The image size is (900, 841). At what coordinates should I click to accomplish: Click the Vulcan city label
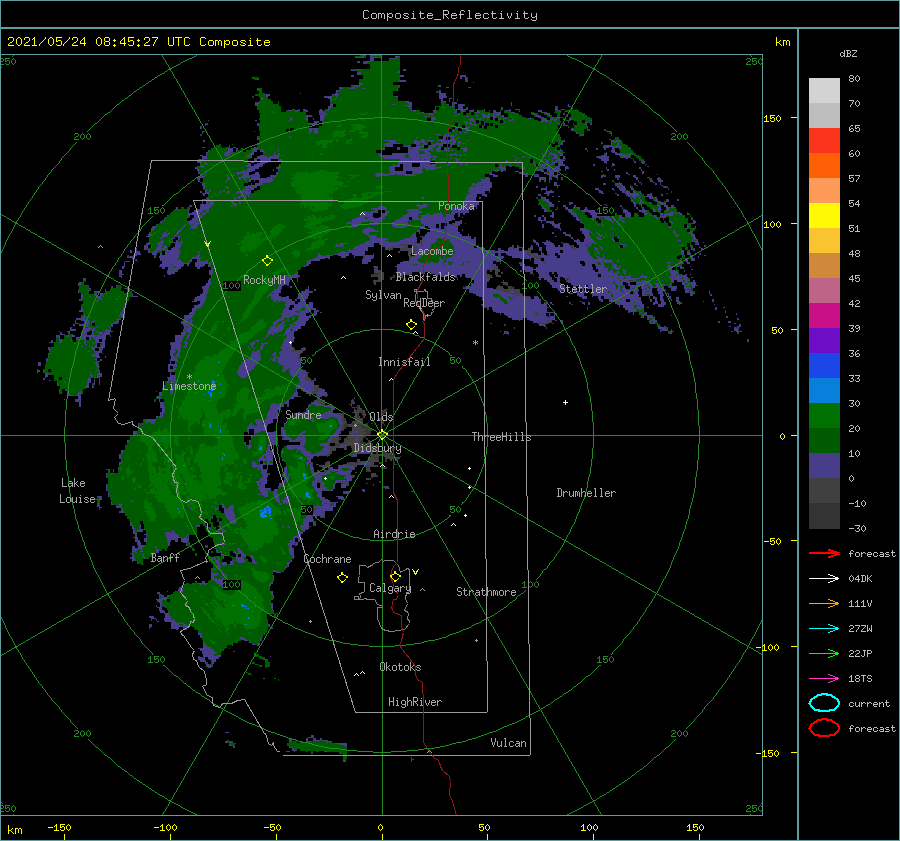[x=508, y=743]
